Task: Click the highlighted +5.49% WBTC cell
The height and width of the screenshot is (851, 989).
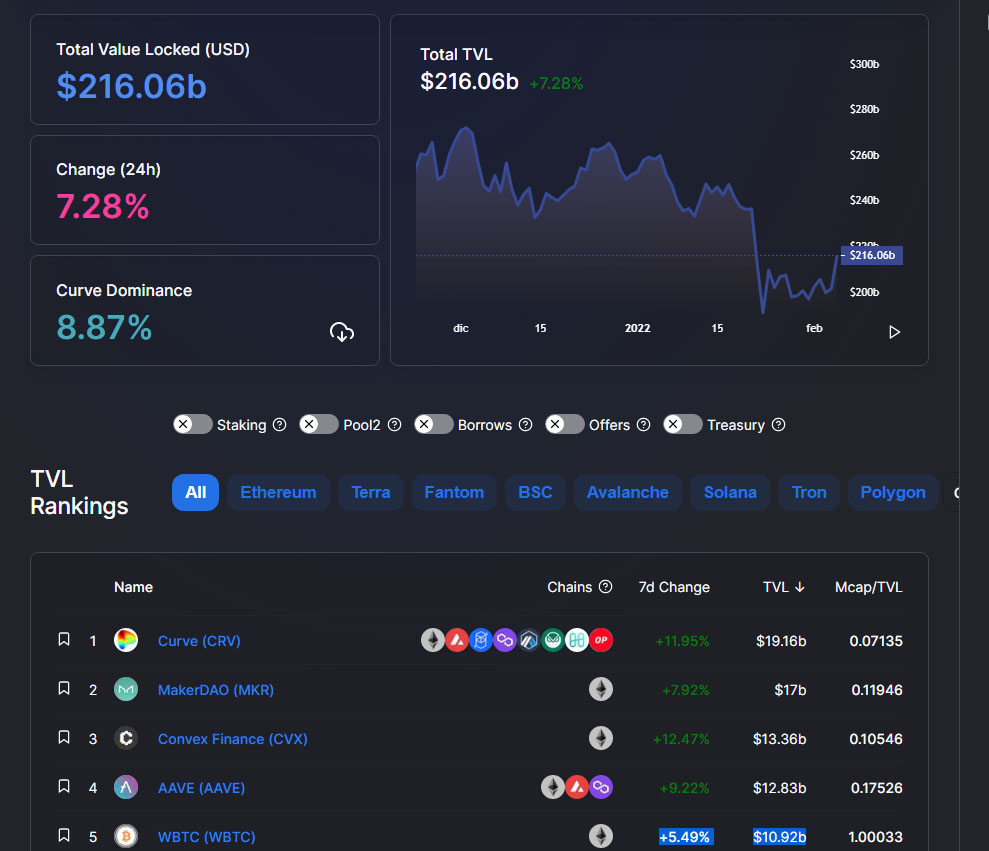Action: (x=686, y=837)
